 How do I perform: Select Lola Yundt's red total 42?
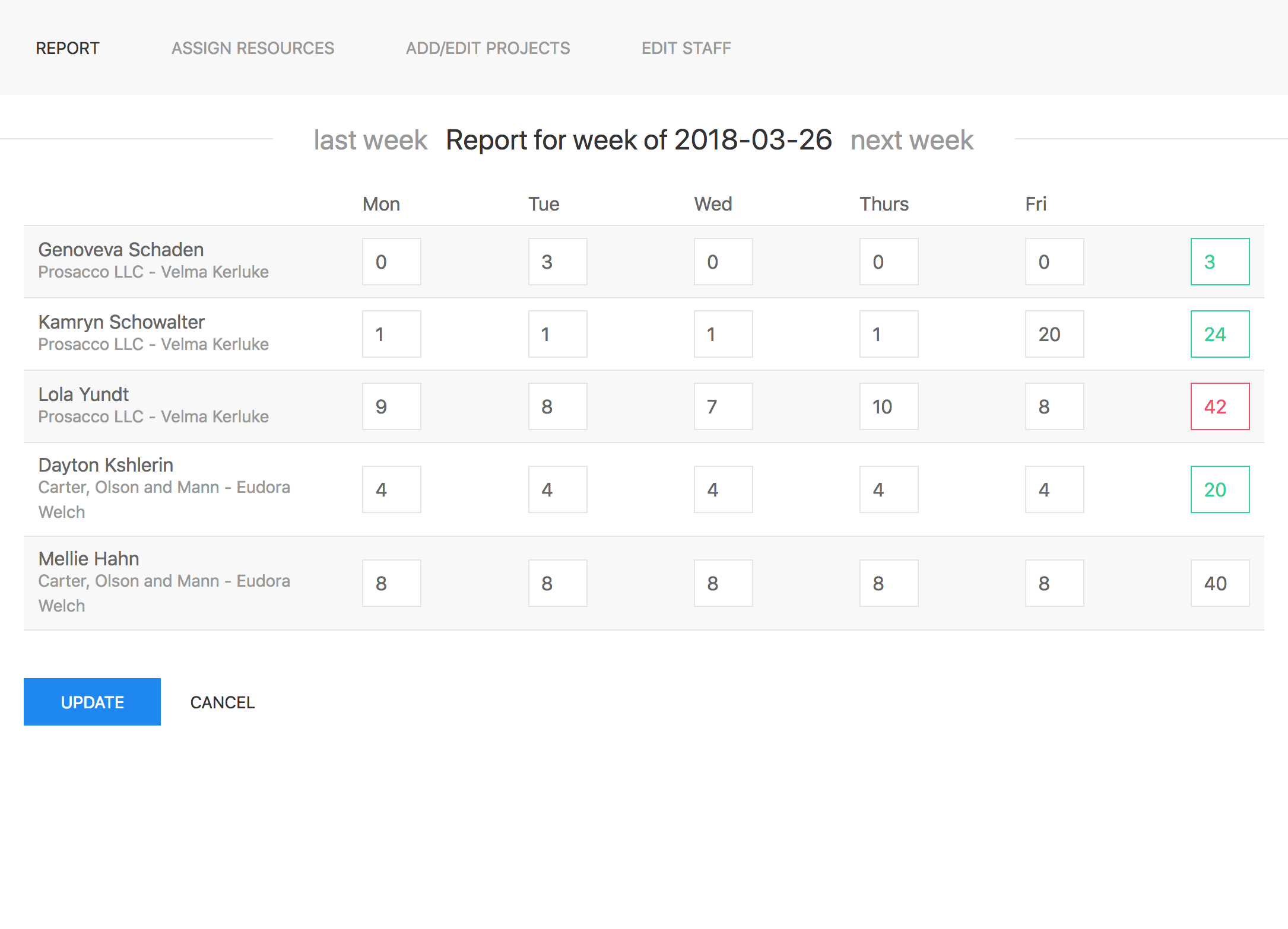(1220, 406)
